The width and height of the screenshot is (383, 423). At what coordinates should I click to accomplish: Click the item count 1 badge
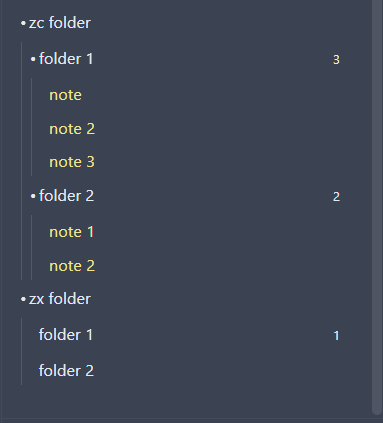(x=336, y=336)
